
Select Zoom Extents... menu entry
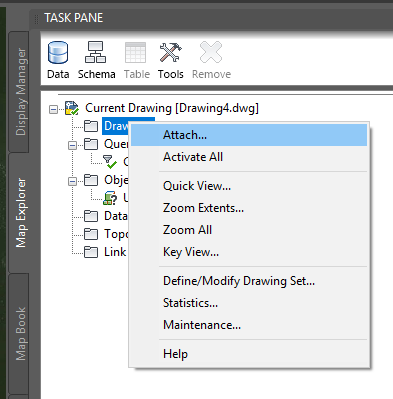pos(249,208)
